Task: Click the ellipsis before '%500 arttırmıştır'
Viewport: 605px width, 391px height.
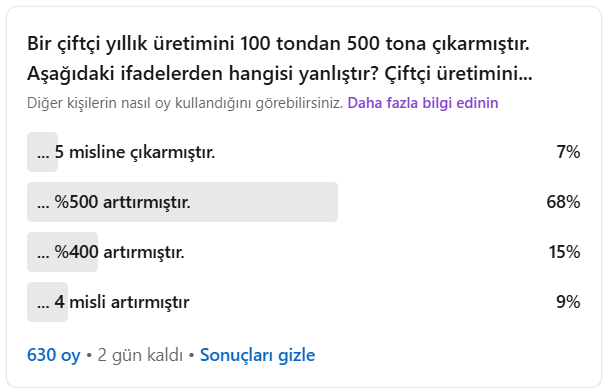Action: pyautogui.click(x=43, y=205)
